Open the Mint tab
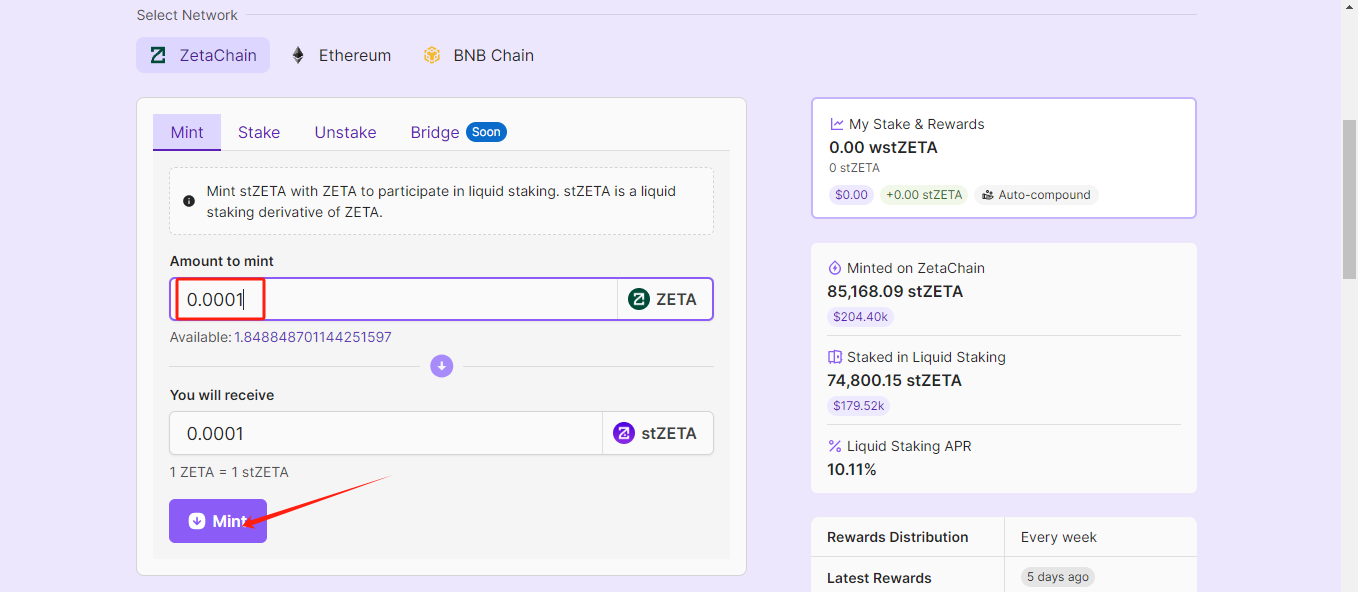Screen dimensions: 1358x592 point(187,132)
